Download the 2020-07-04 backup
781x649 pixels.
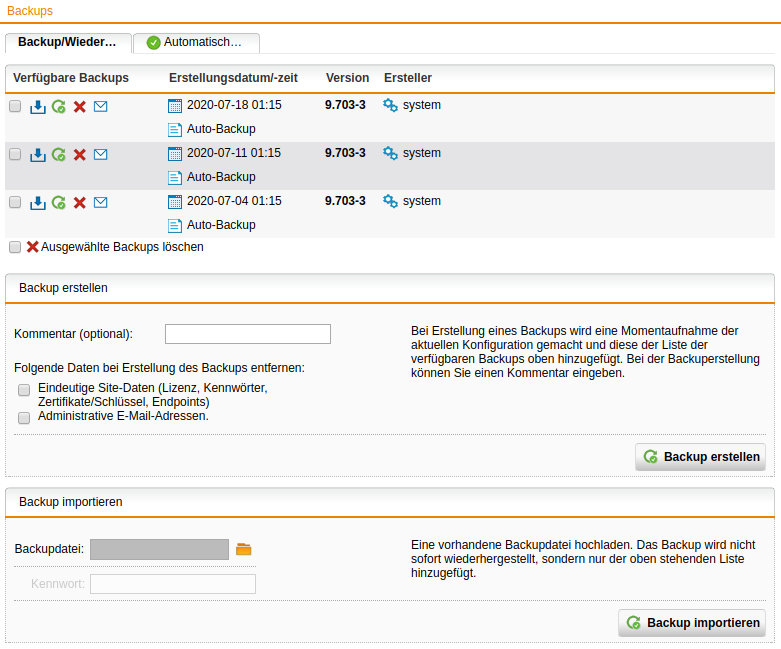click(38, 203)
